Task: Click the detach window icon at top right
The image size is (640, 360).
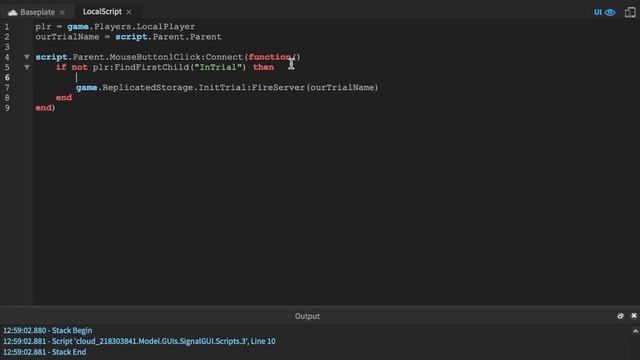Action: [x=630, y=12]
